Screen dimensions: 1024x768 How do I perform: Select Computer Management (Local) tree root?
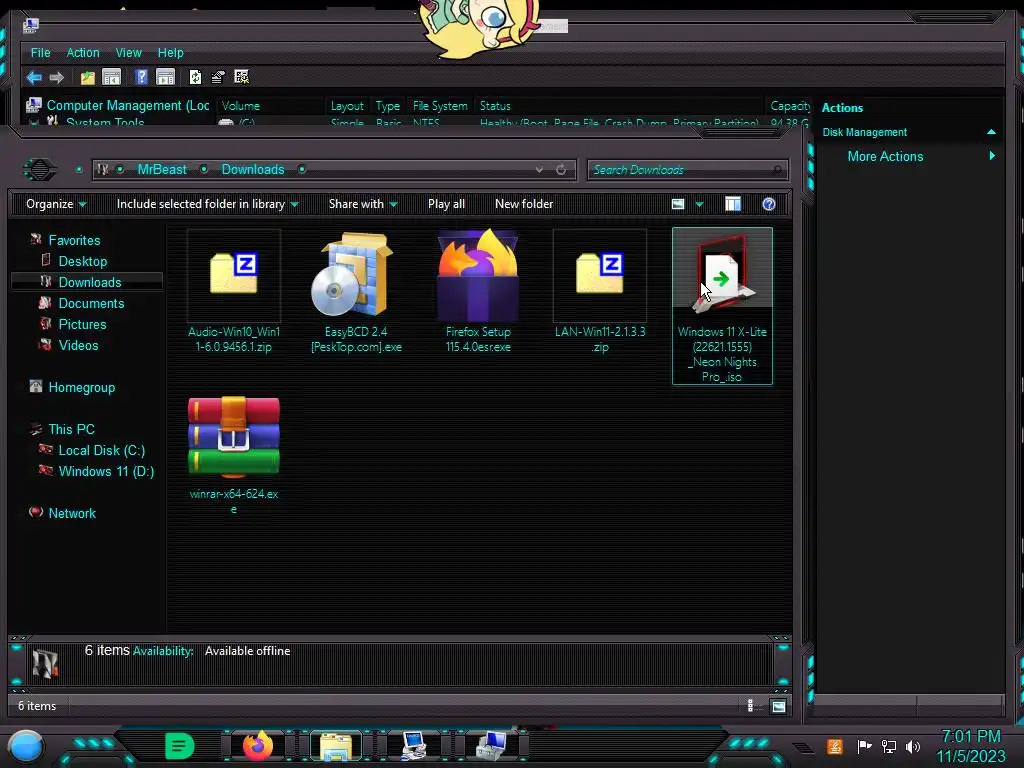[118, 105]
